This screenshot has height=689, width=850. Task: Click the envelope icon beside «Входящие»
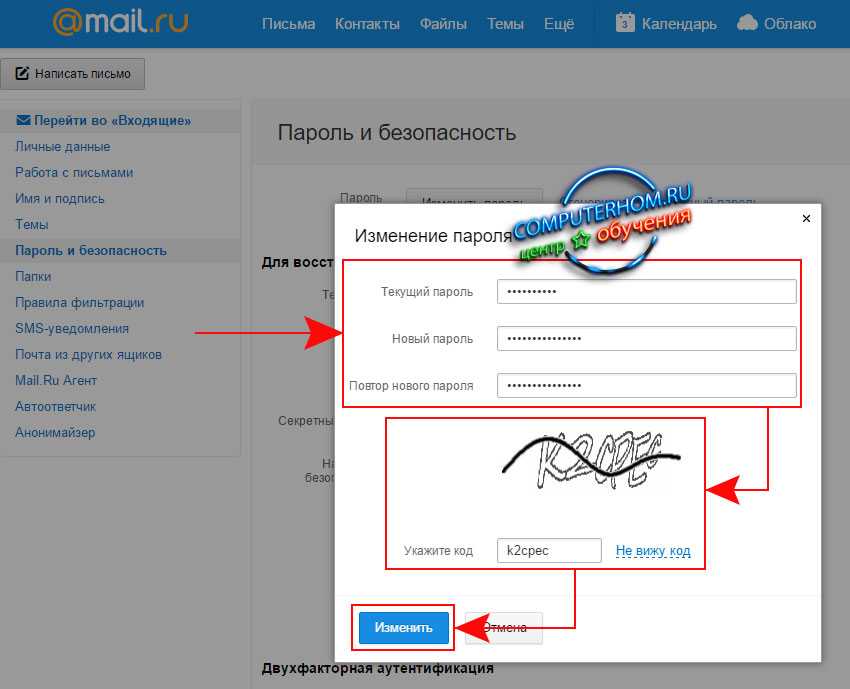pyautogui.click(x=23, y=121)
